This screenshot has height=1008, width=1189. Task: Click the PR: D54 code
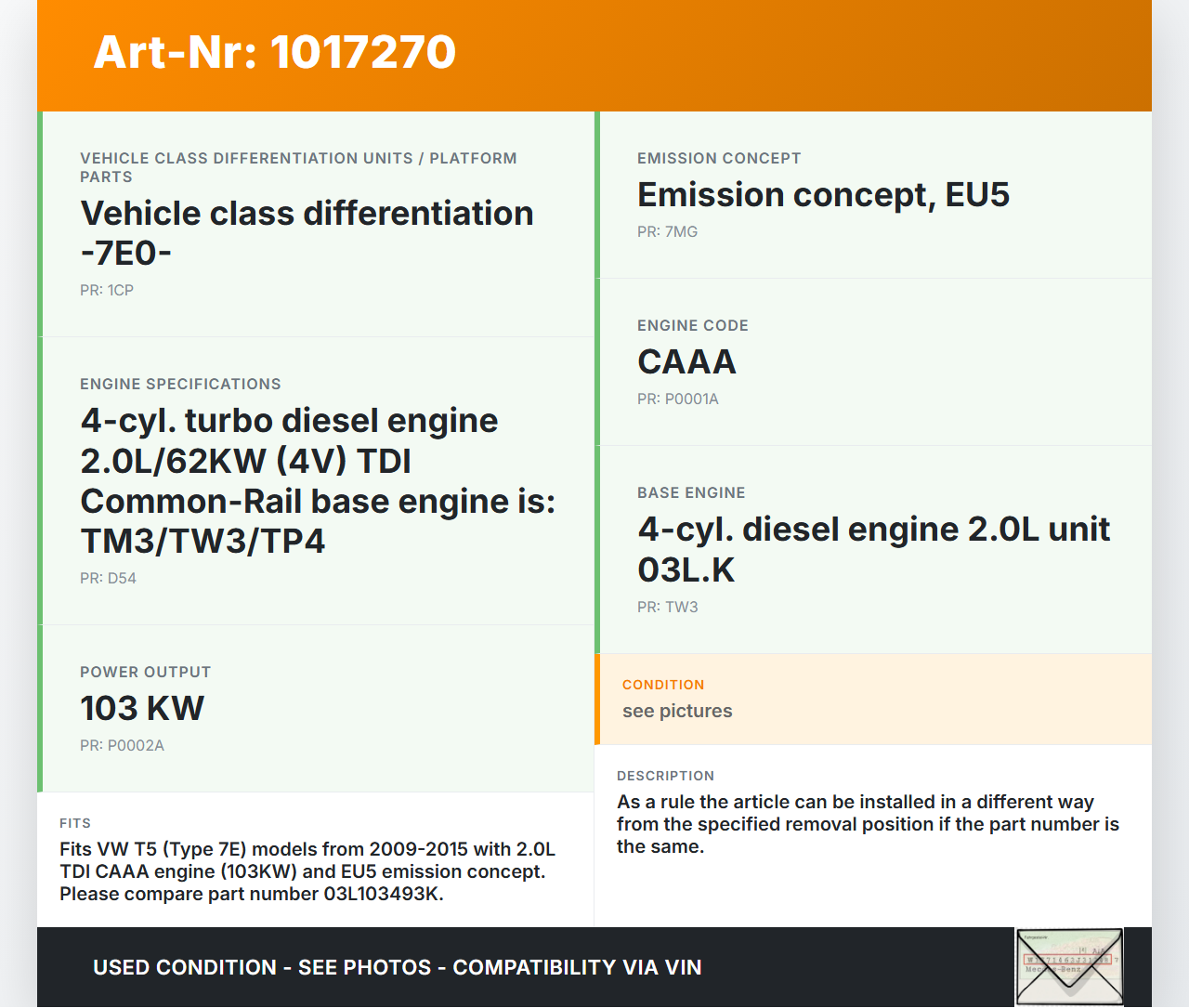pyautogui.click(x=108, y=579)
